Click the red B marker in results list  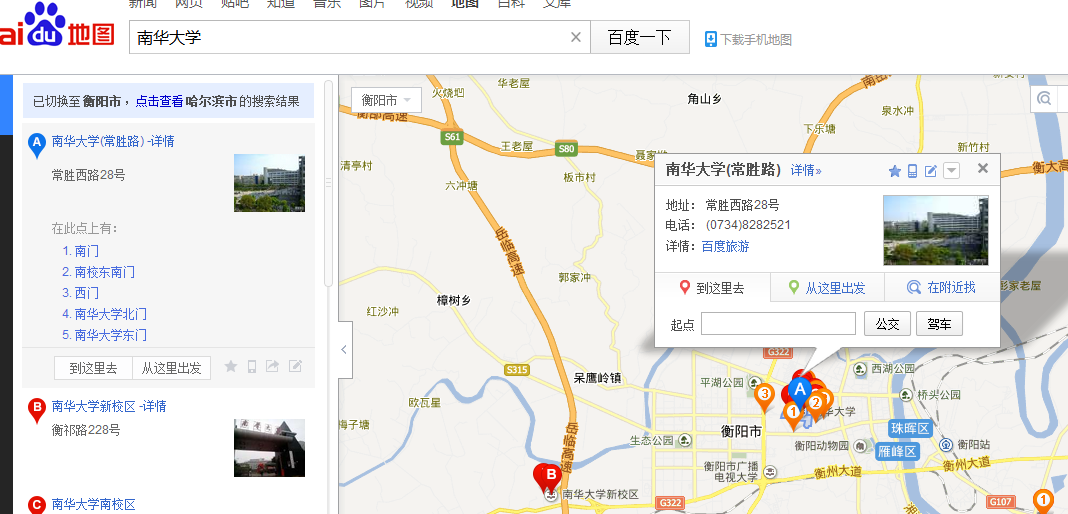click(x=36, y=410)
